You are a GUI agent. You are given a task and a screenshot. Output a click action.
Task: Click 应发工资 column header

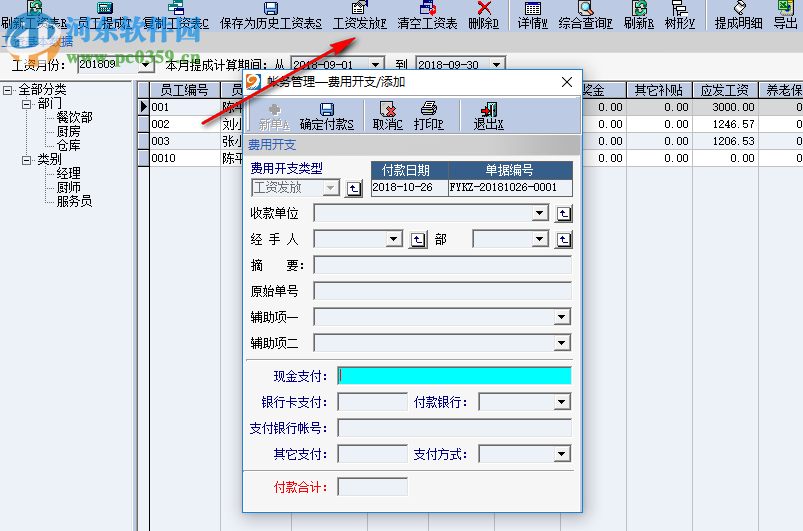click(725, 90)
